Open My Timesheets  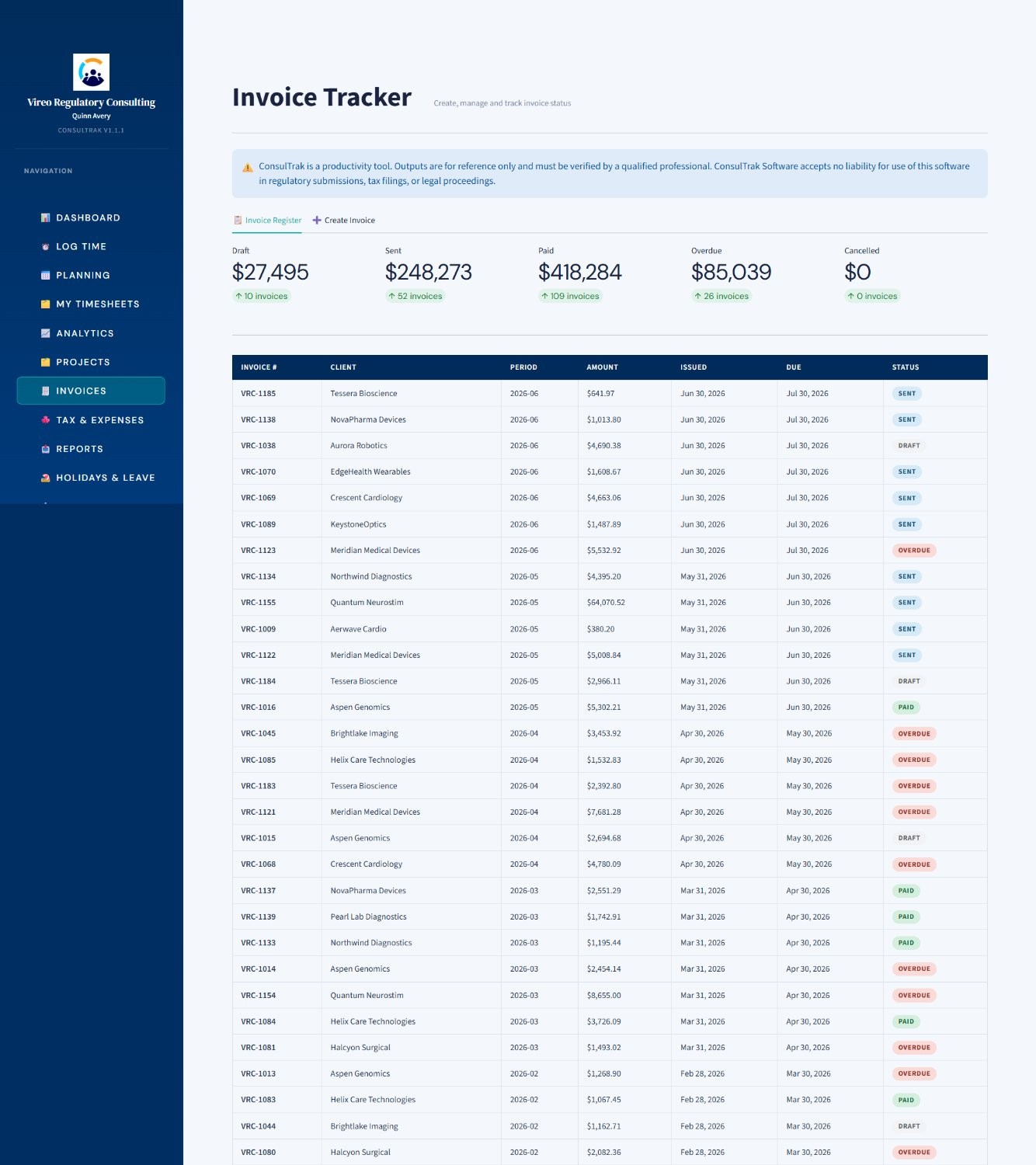91,304
